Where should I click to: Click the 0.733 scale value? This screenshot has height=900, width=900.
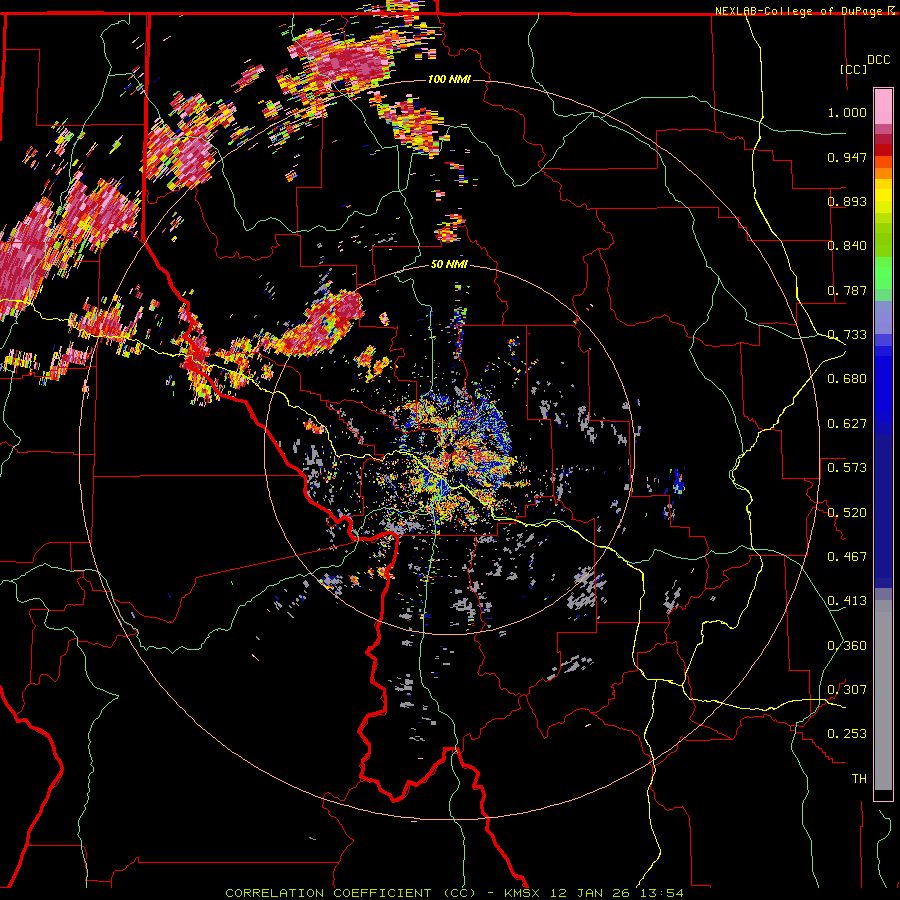pos(847,335)
